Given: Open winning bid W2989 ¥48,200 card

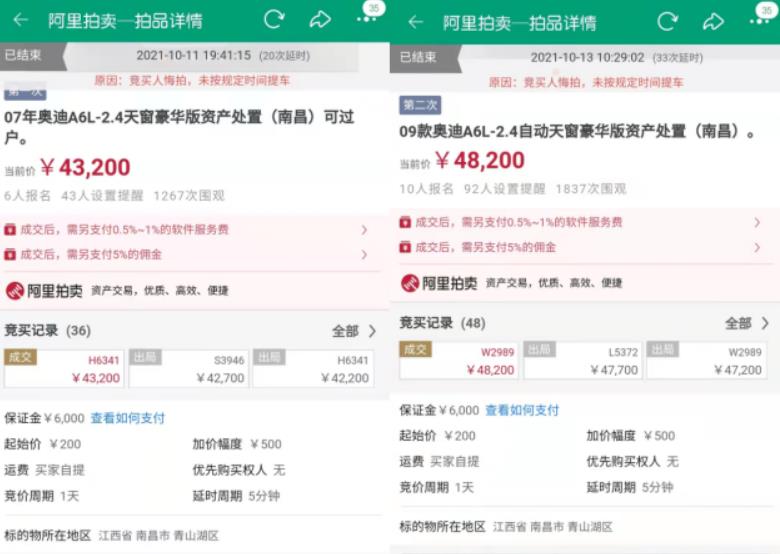Looking at the screenshot, I should point(458,360).
